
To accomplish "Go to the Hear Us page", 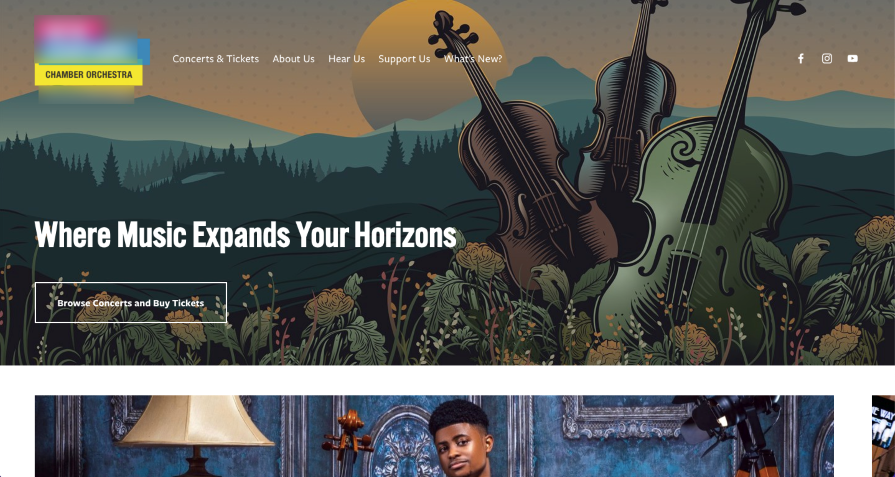I will tap(346, 59).
